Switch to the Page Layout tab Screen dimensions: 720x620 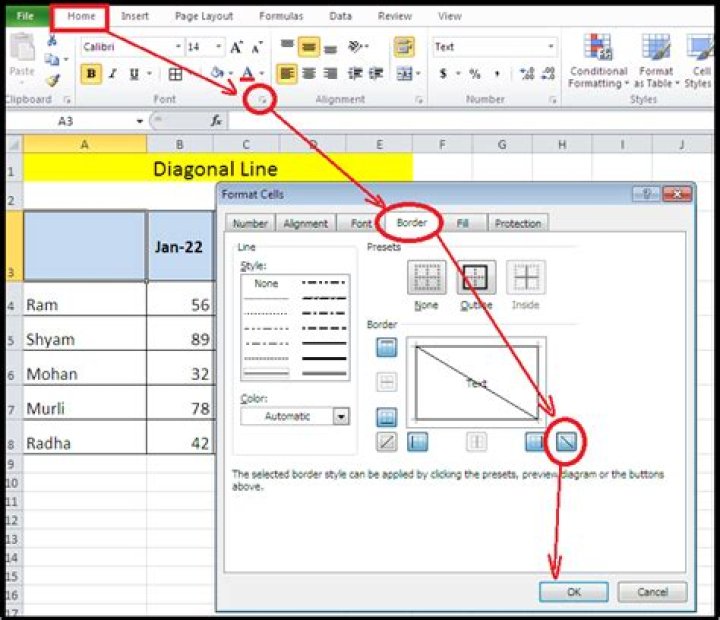click(x=204, y=16)
